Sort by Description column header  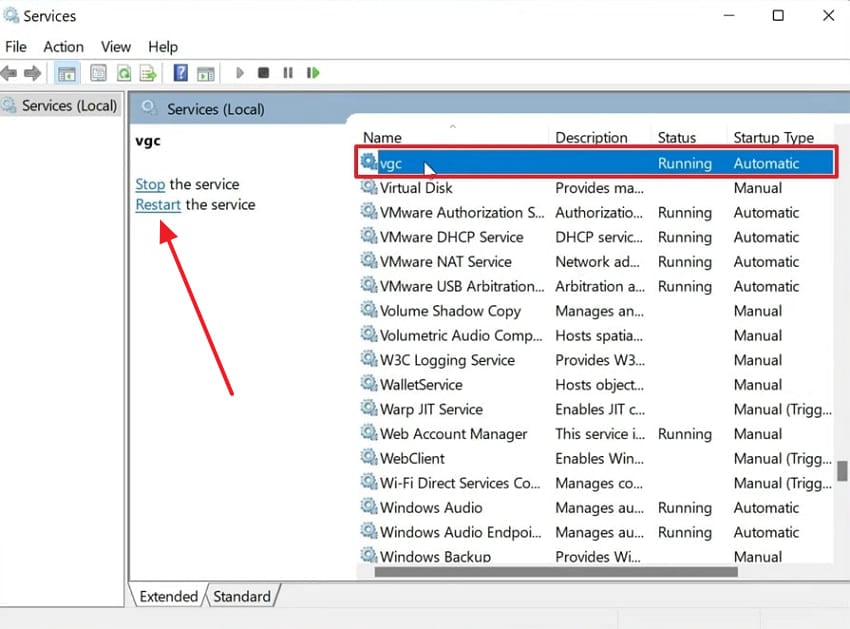coord(599,137)
